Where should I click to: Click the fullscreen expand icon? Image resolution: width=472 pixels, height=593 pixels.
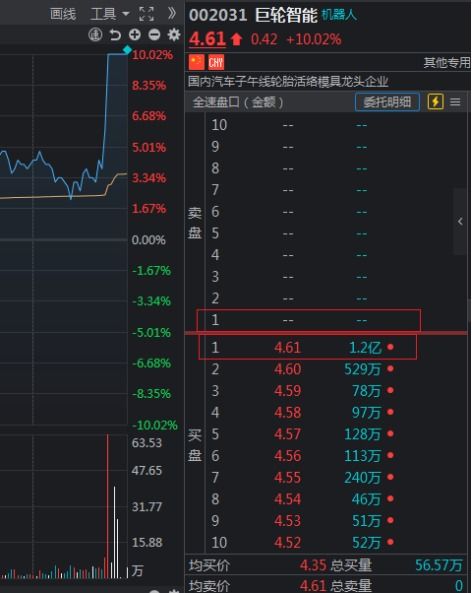(146, 14)
